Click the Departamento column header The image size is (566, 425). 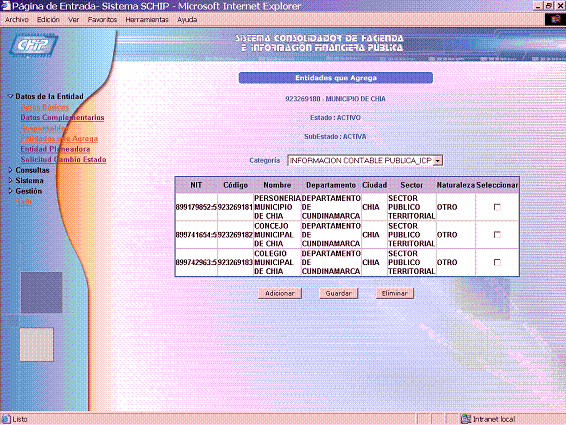pyautogui.click(x=331, y=185)
